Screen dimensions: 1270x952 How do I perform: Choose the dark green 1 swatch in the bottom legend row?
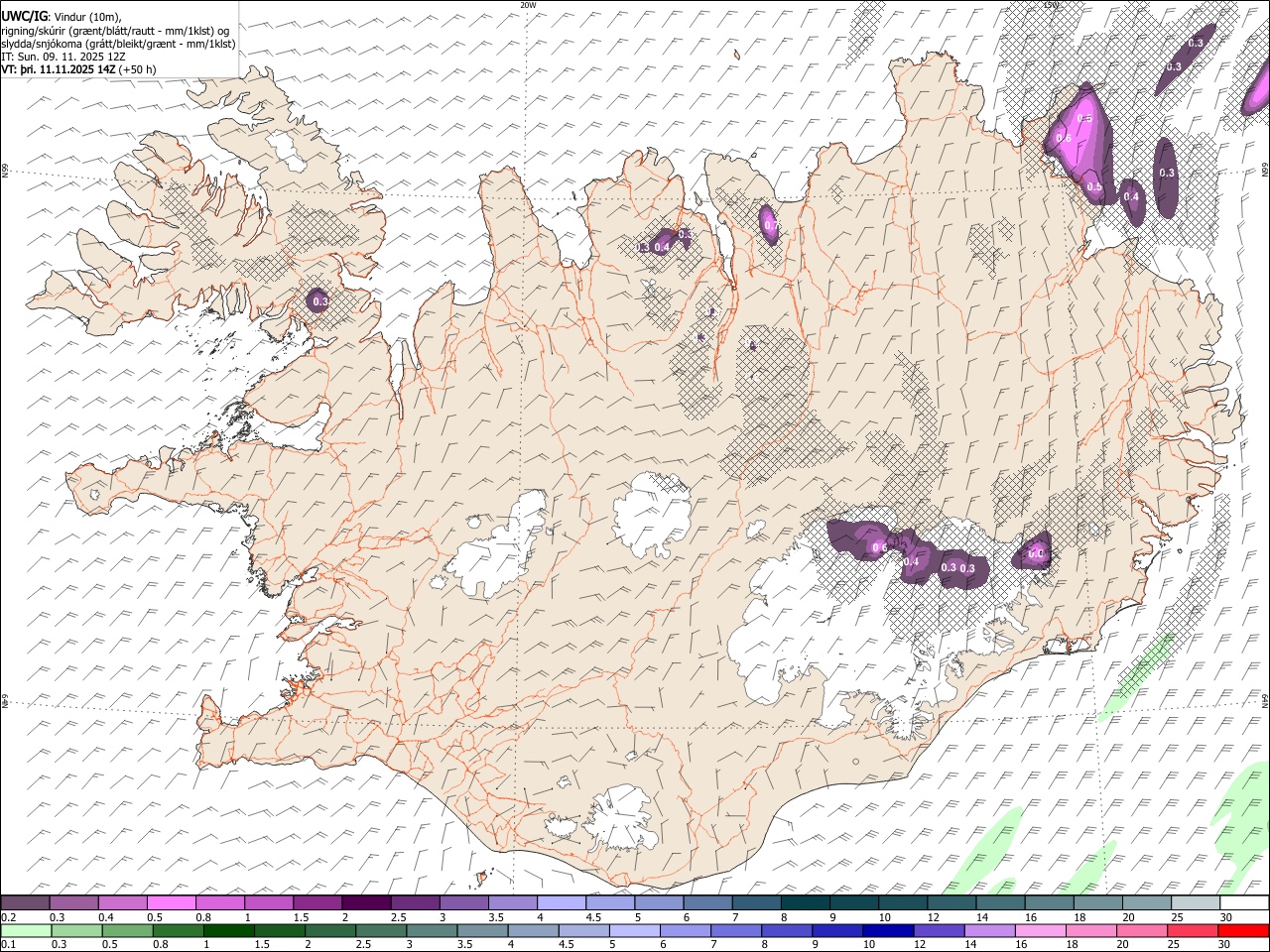tap(228, 930)
